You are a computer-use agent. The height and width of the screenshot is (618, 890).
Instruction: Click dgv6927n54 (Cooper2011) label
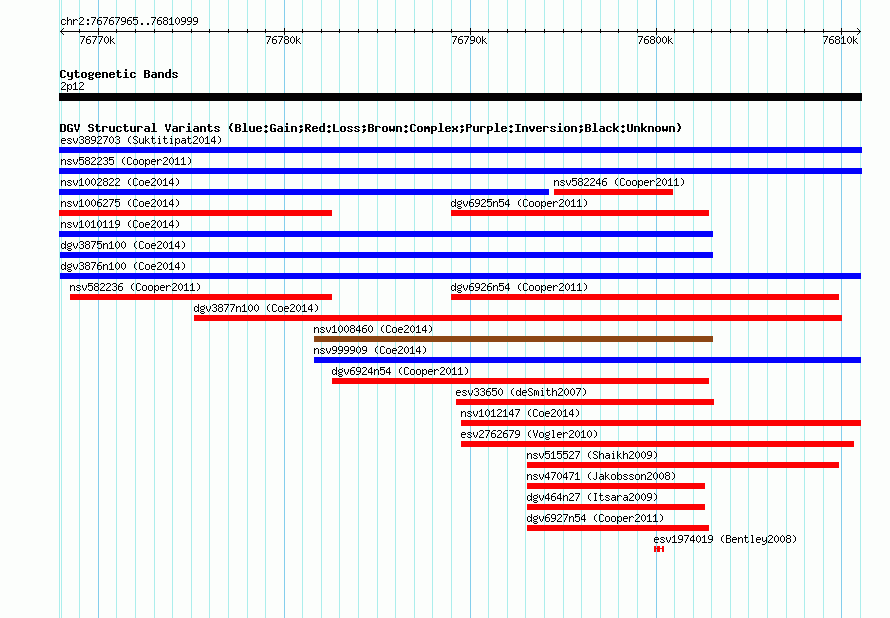(595, 518)
